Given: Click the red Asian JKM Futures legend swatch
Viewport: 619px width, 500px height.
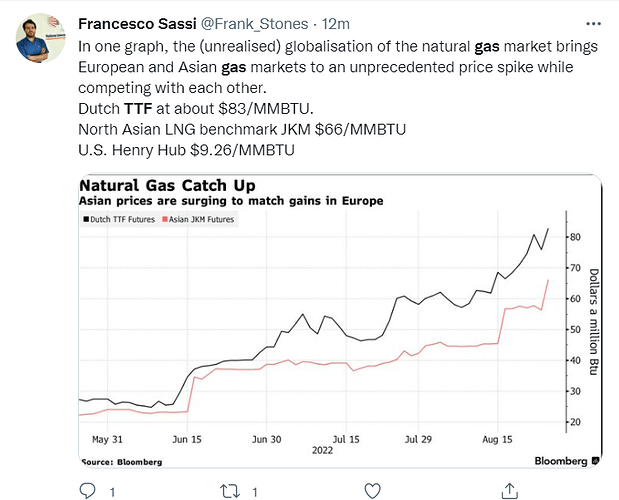Looking at the screenshot, I should (165, 219).
